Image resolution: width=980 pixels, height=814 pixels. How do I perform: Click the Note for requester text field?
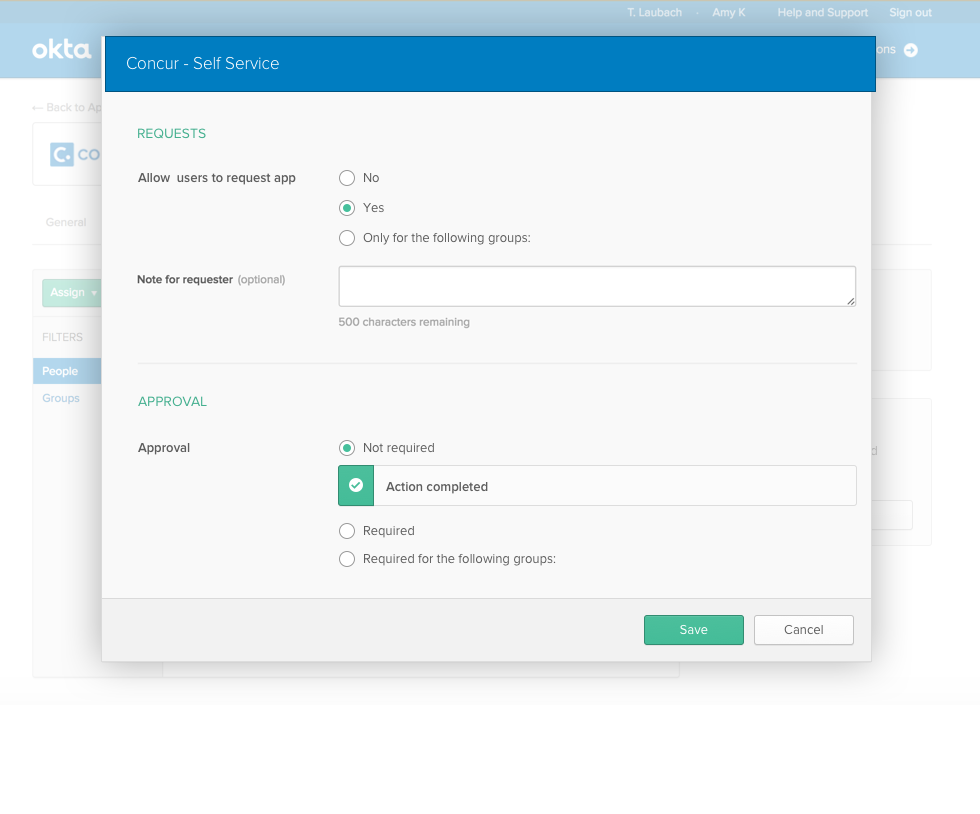coord(597,286)
